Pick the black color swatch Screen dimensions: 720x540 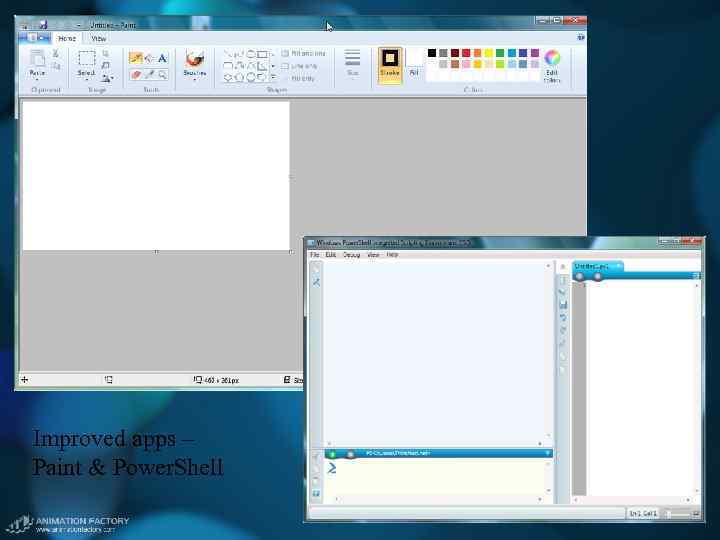pyautogui.click(x=432, y=53)
